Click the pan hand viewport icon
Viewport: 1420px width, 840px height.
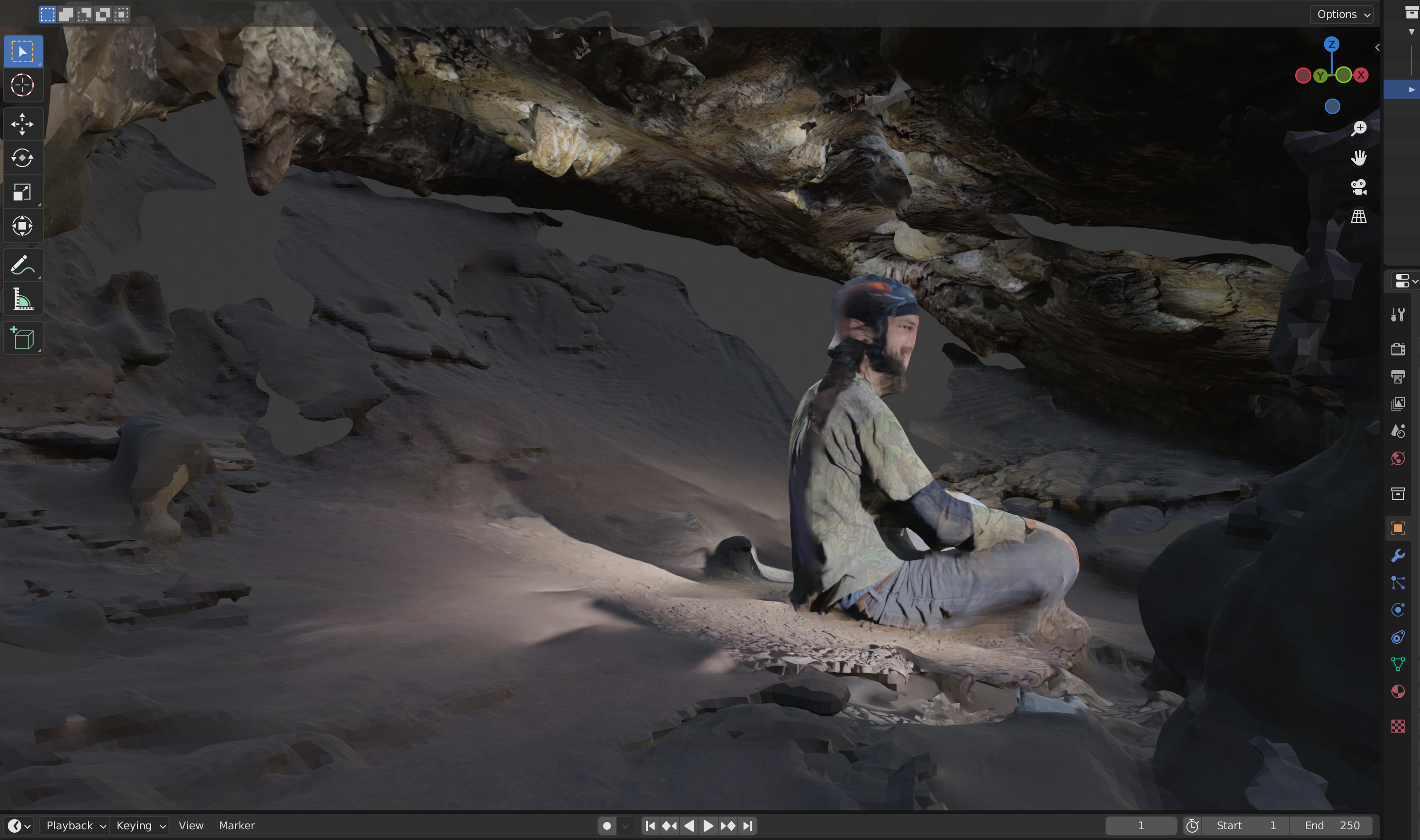click(x=1359, y=158)
